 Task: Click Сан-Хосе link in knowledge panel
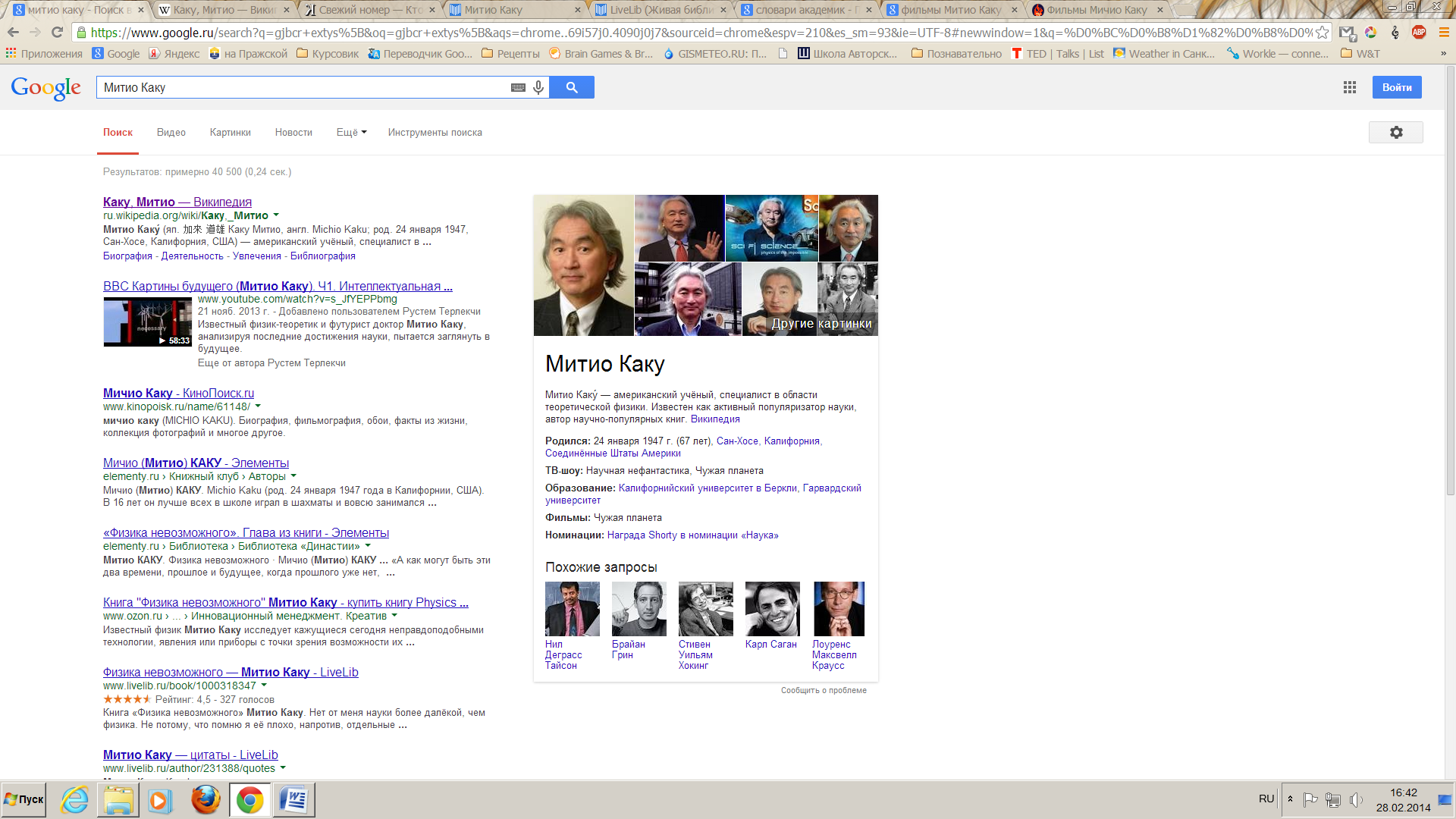click(737, 441)
